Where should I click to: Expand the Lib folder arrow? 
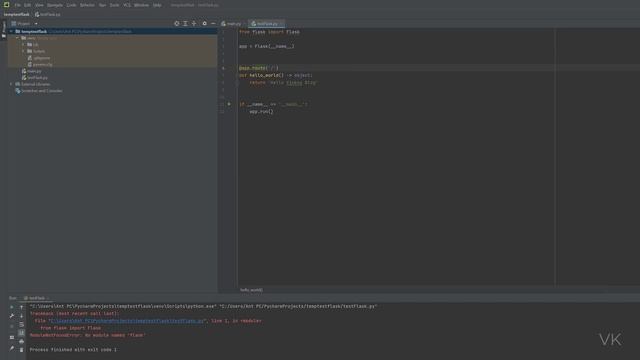pos(24,44)
